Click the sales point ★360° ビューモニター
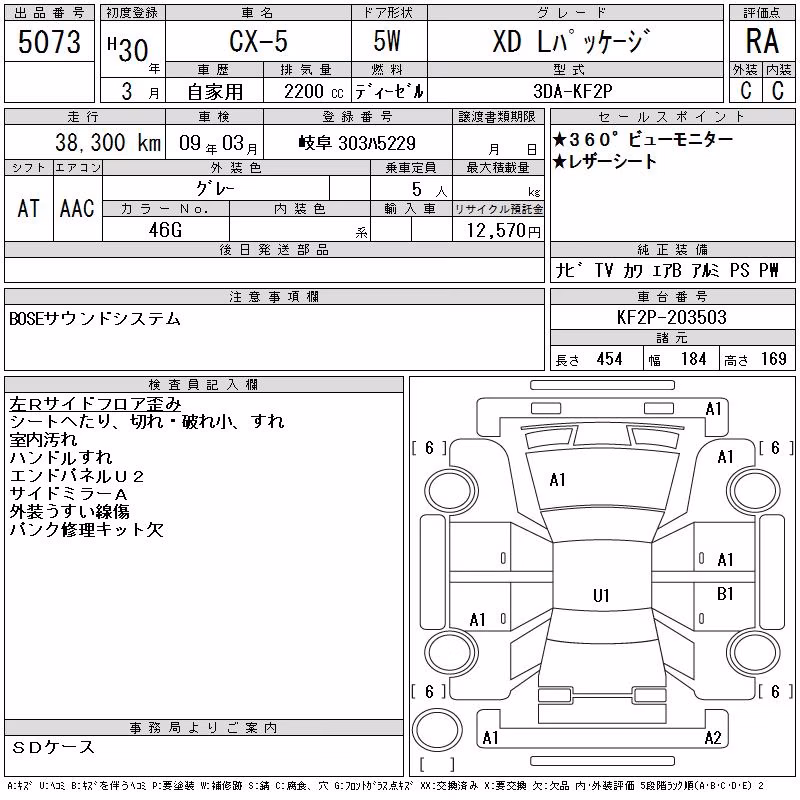Viewport: 800px width, 800px height. [x=643, y=139]
